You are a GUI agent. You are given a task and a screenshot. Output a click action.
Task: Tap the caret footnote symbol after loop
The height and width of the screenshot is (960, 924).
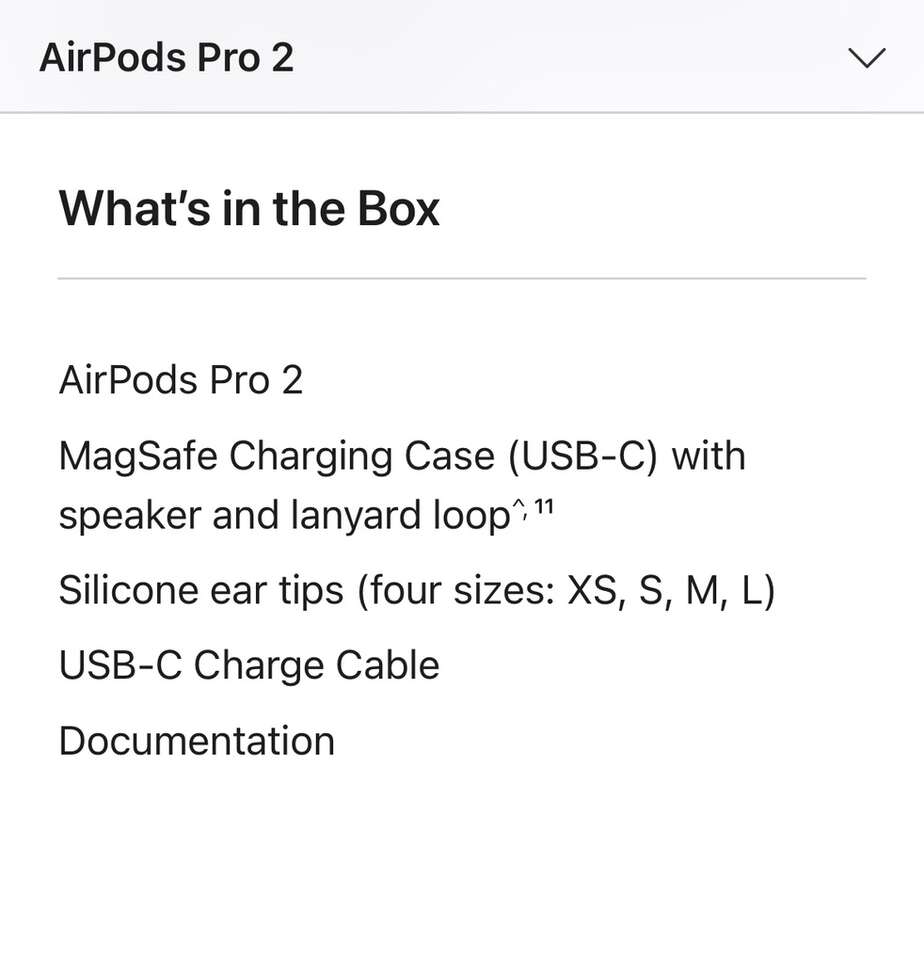(x=520, y=509)
